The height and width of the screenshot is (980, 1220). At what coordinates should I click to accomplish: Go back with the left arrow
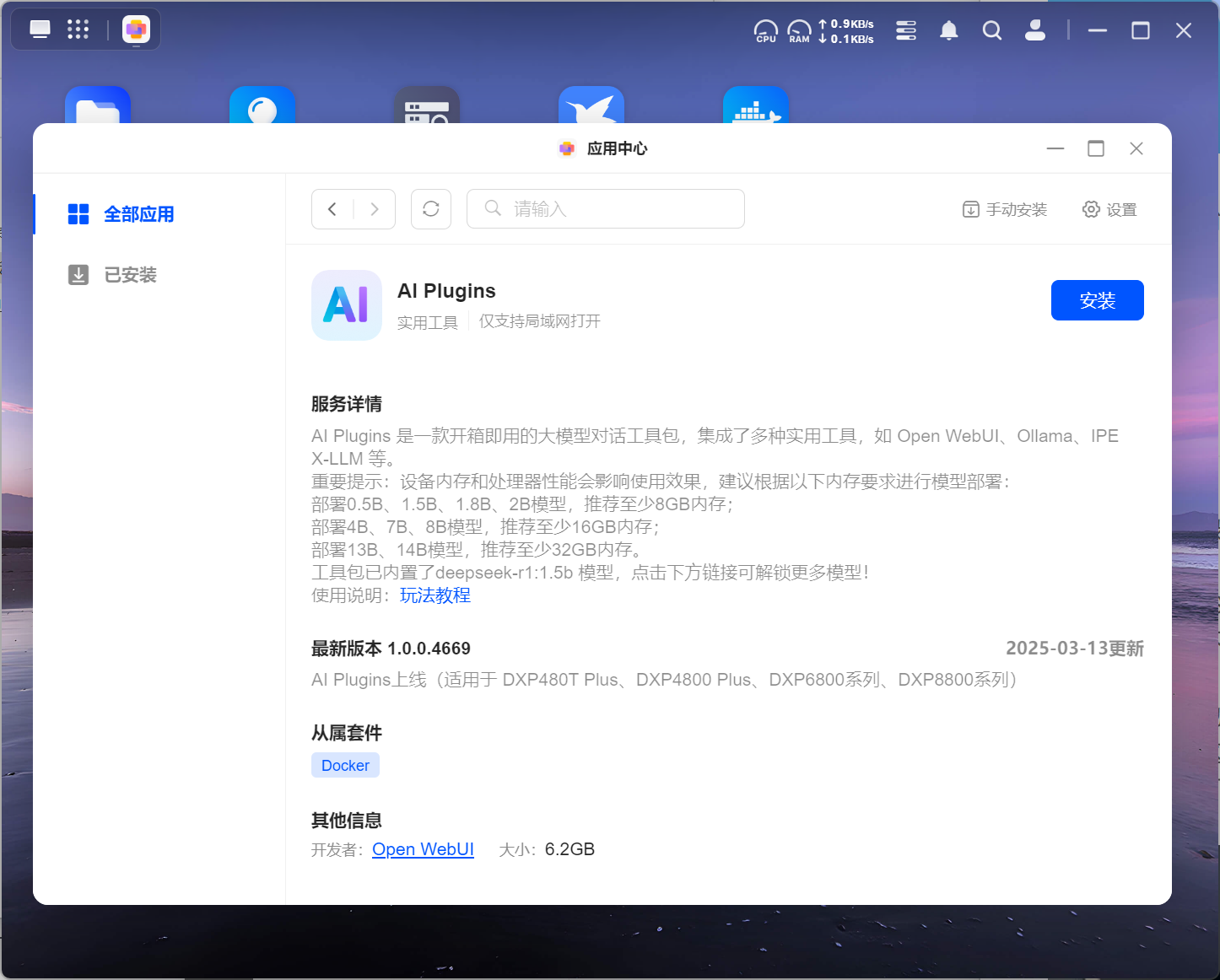tap(332, 209)
